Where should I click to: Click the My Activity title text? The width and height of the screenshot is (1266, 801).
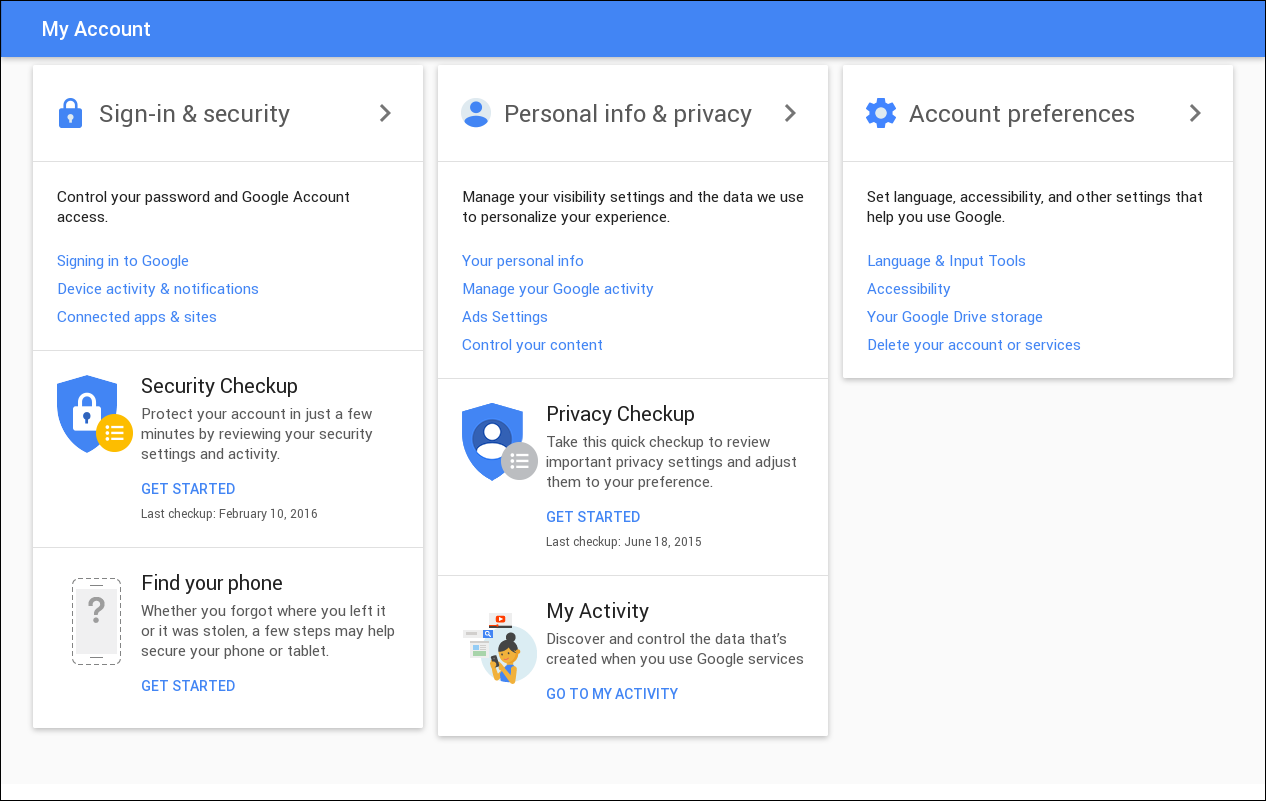pos(598,611)
